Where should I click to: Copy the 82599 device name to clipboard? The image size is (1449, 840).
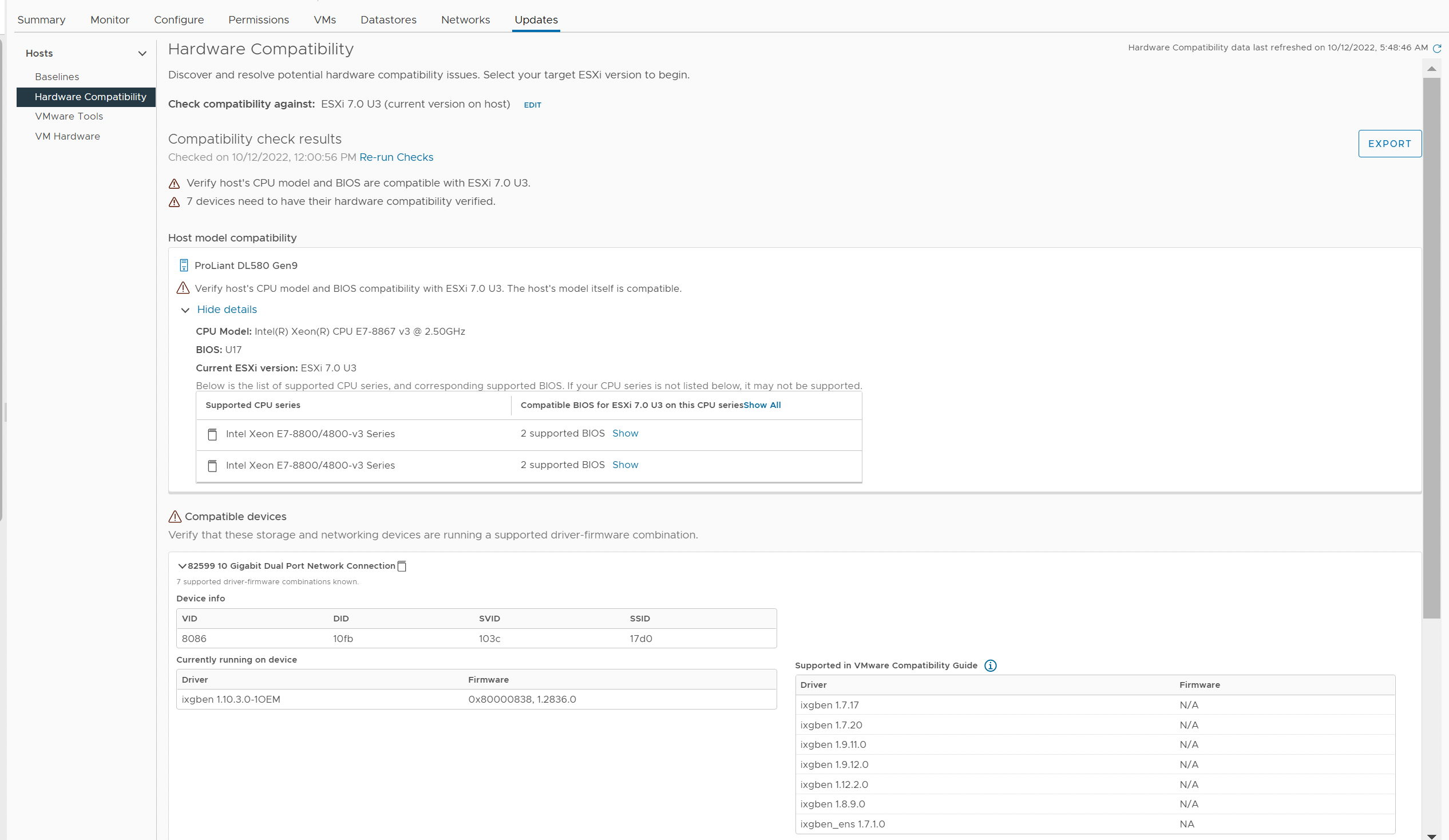click(401, 566)
